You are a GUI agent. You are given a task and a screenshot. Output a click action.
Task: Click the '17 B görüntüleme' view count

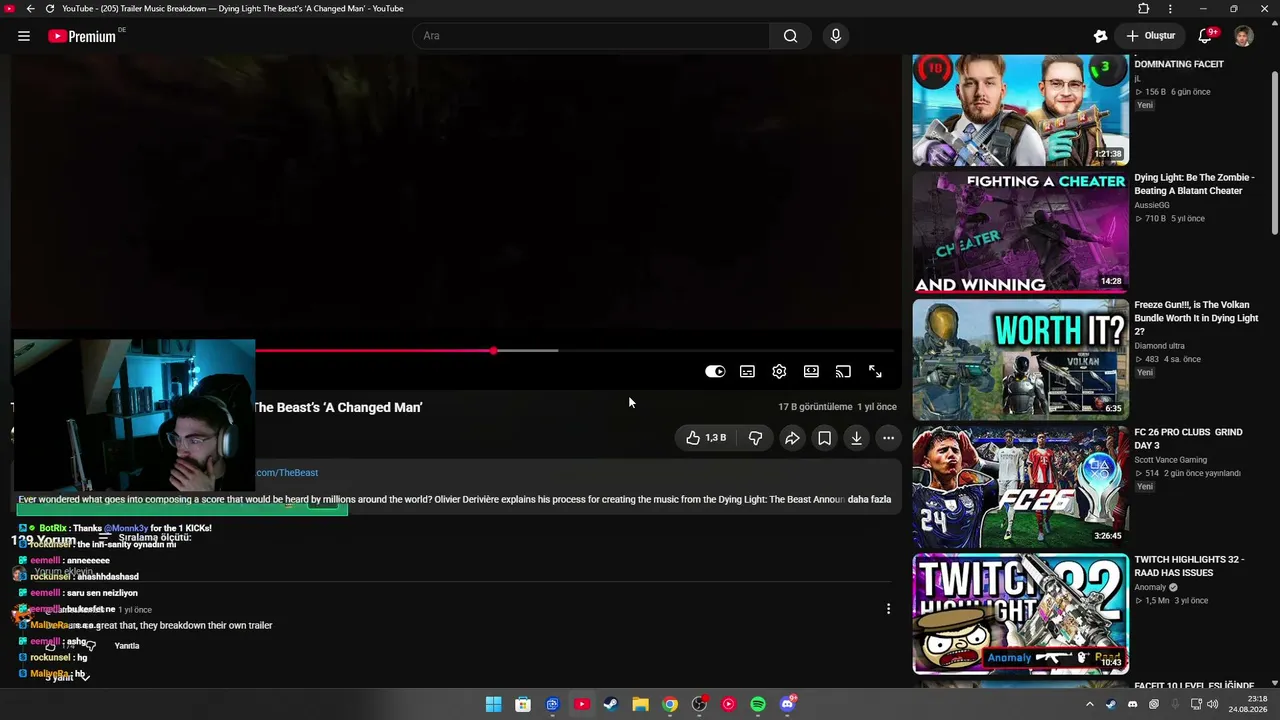point(815,407)
